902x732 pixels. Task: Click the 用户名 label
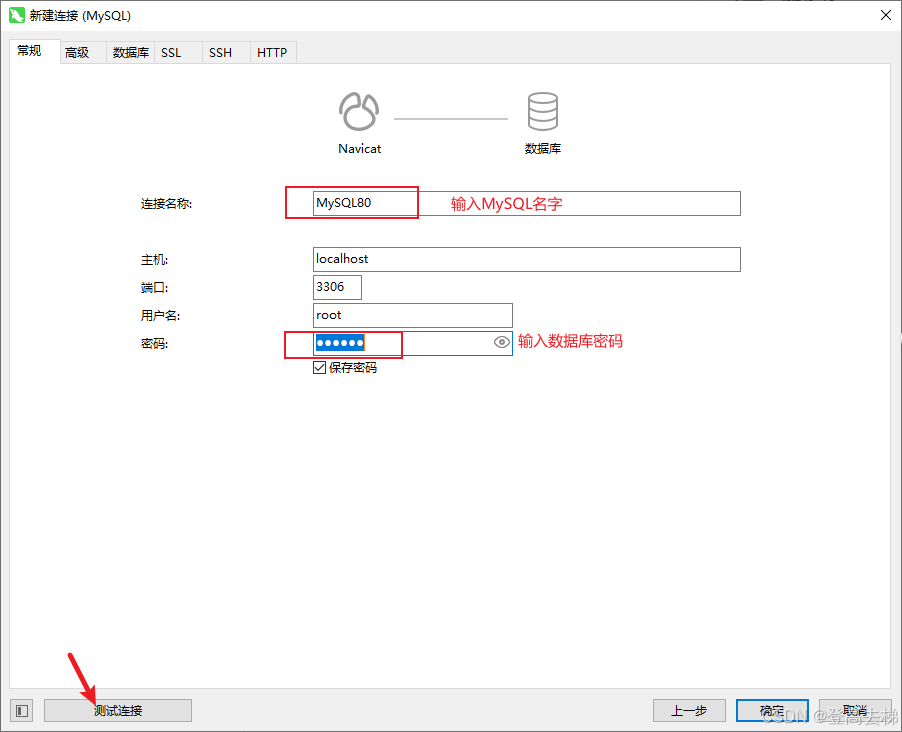[160, 315]
